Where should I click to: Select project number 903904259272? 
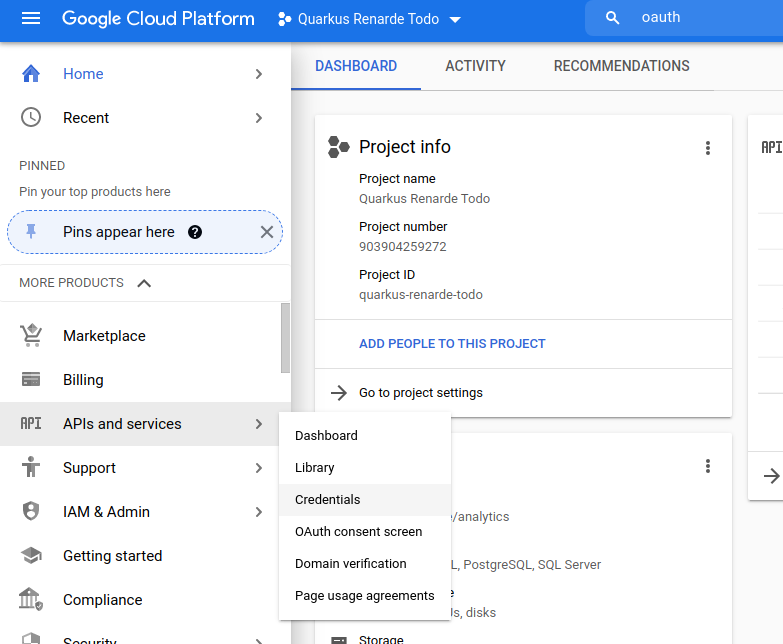point(402,247)
